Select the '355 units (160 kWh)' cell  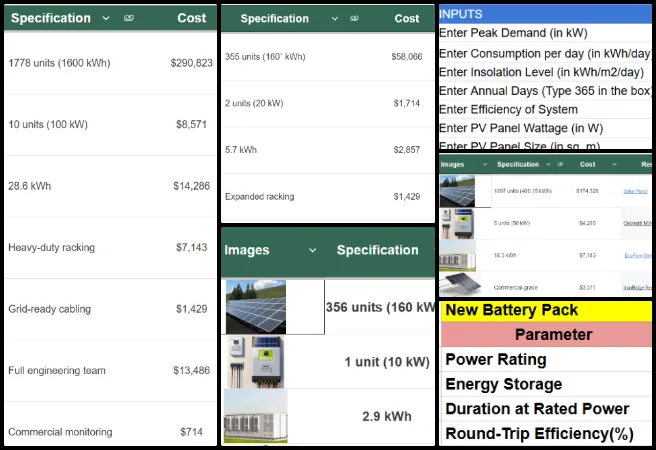(x=265, y=57)
